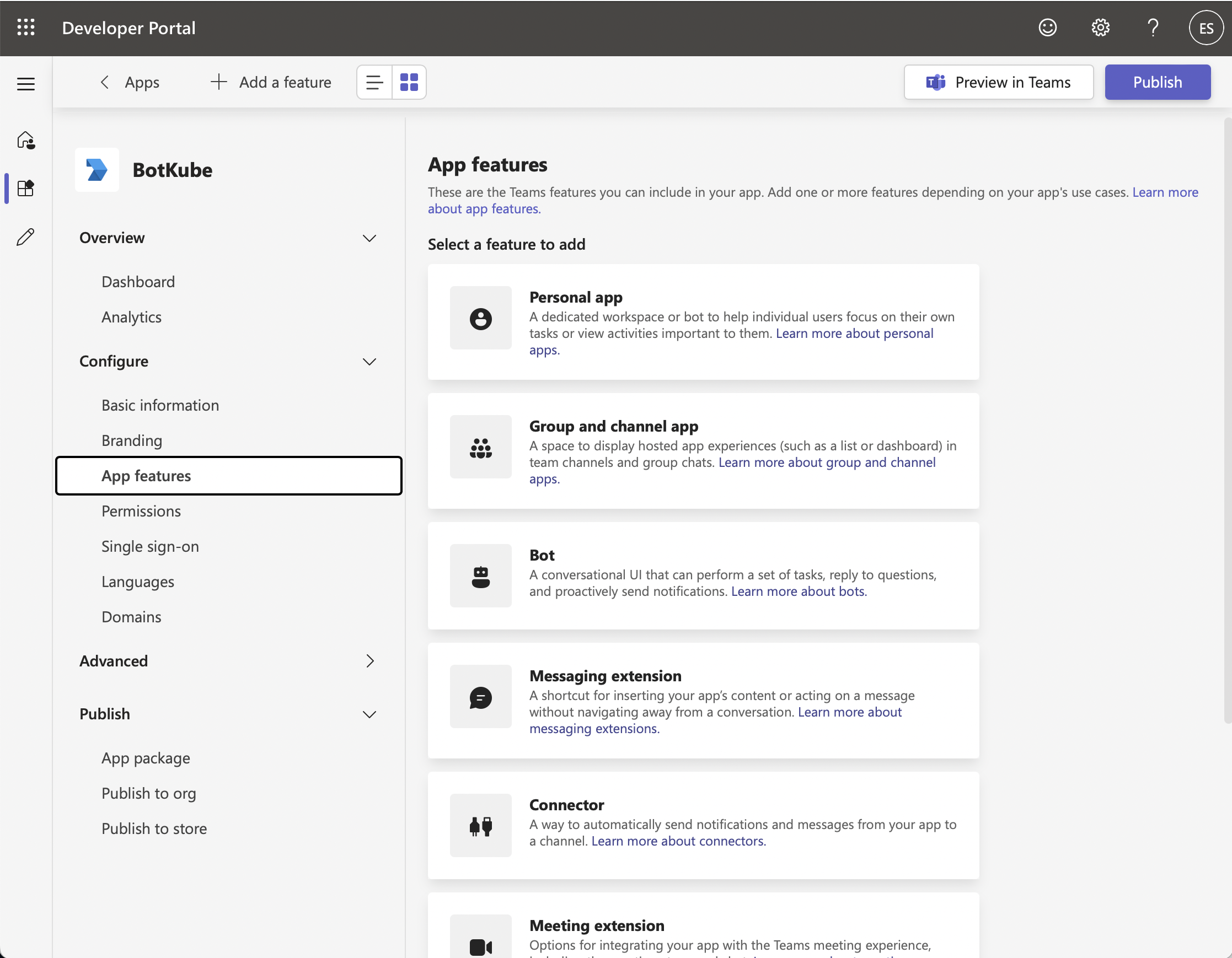1232x958 pixels.
Task: Click the Connector feature icon
Action: coord(480,824)
